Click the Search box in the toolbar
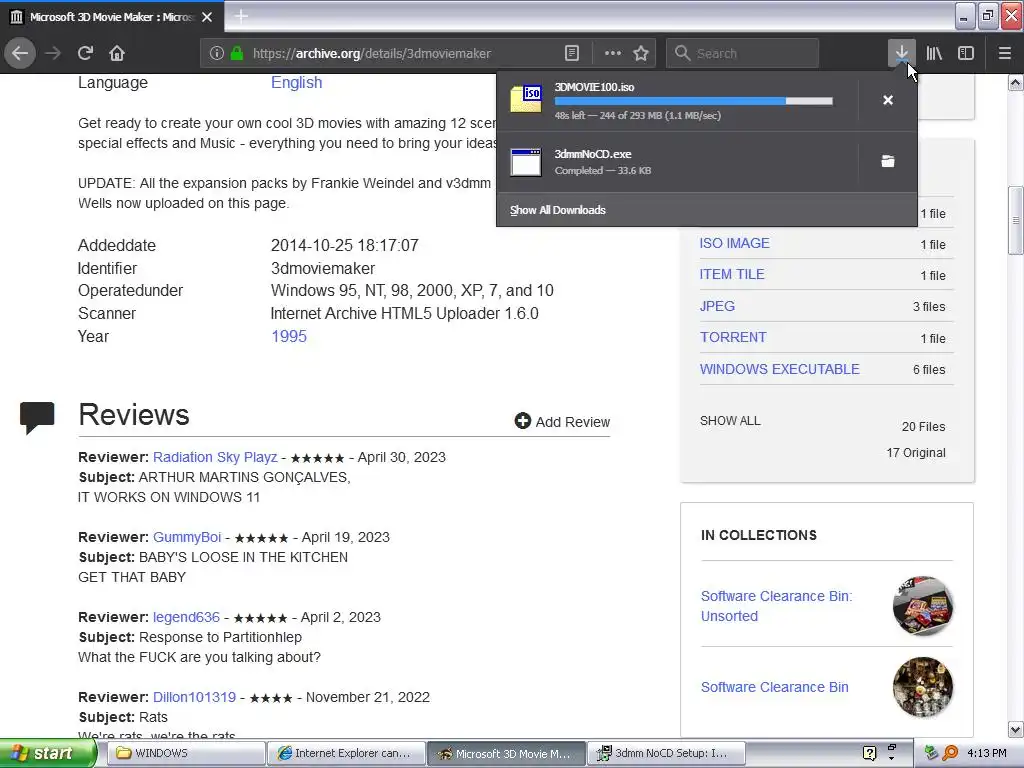 click(742, 54)
